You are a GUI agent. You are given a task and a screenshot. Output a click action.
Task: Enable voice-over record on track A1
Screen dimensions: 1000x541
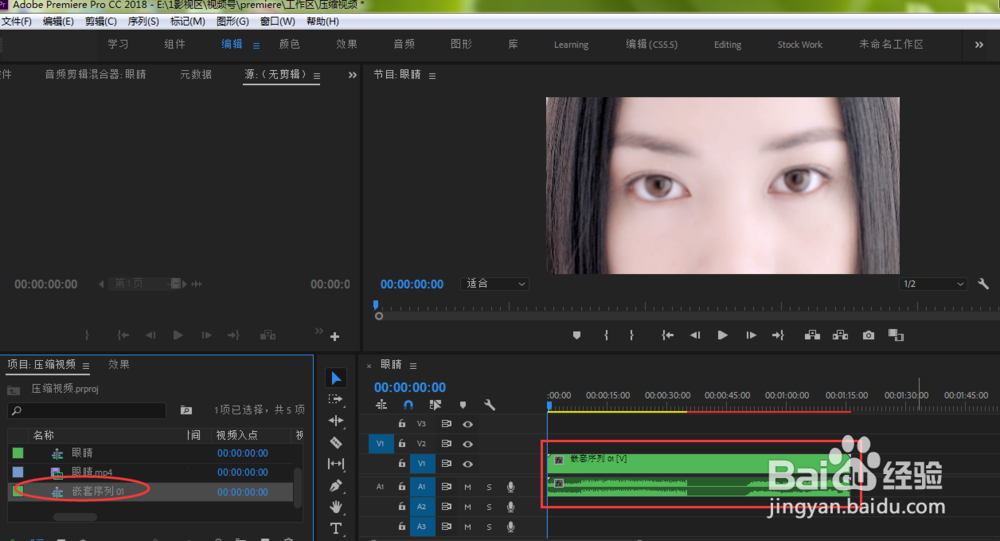click(x=510, y=487)
